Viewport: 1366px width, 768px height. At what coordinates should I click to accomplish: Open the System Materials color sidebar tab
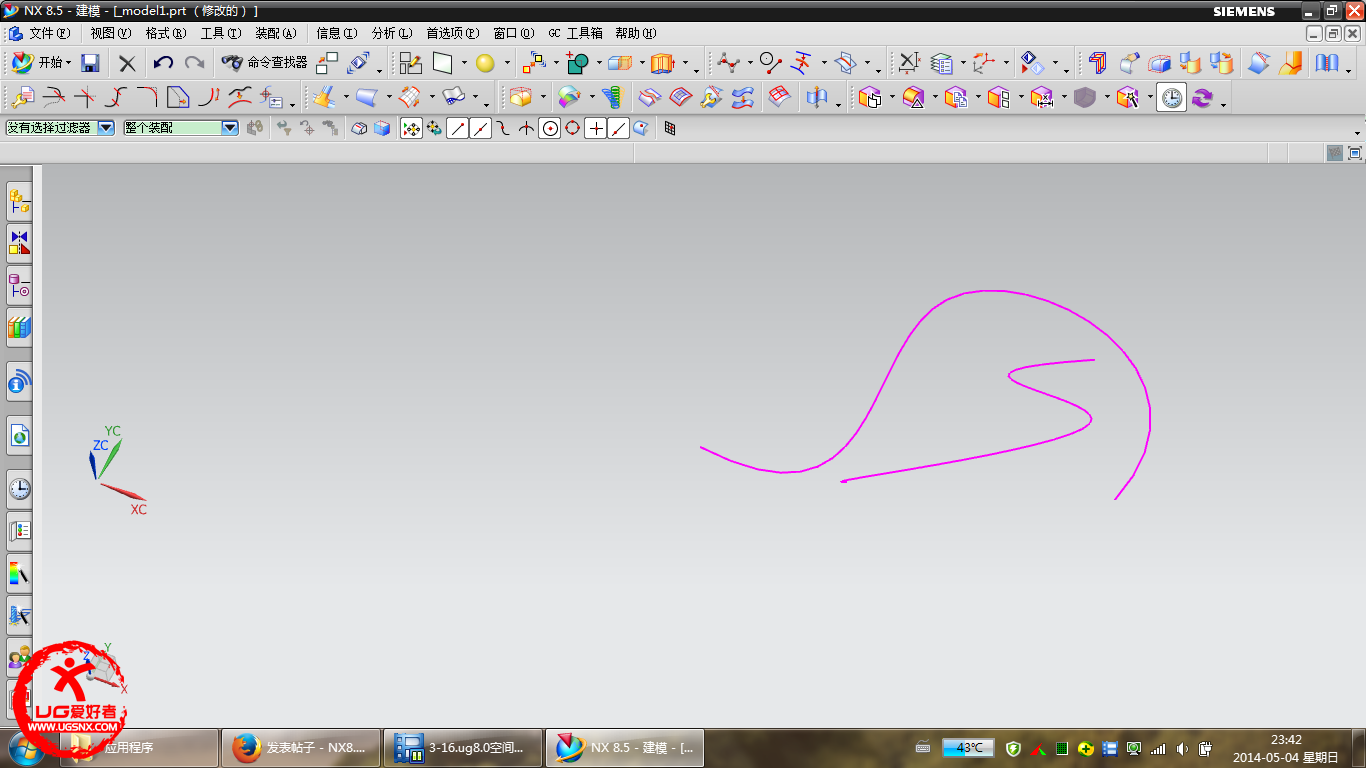click(x=19, y=574)
